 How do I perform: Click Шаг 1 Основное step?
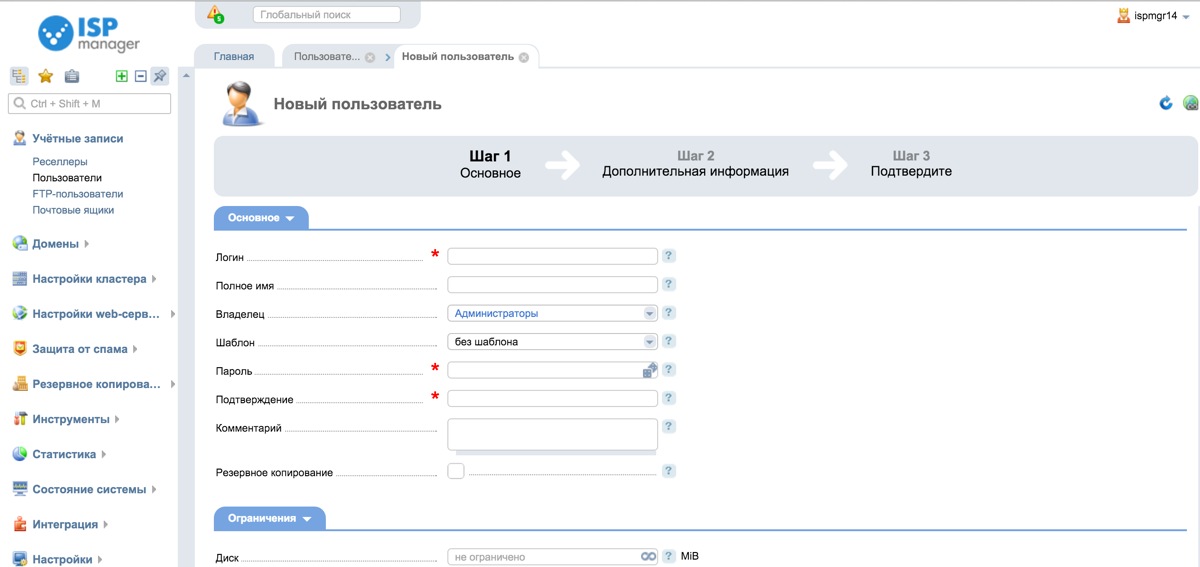tap(490, 164)
